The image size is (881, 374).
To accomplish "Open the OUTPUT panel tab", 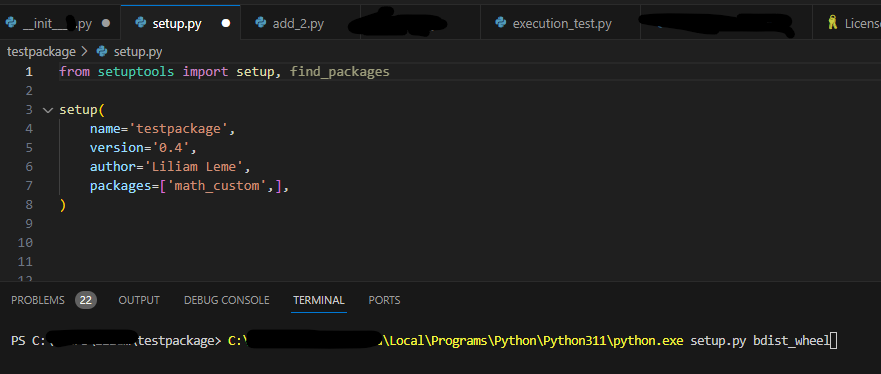I will [x=139, y=300].
